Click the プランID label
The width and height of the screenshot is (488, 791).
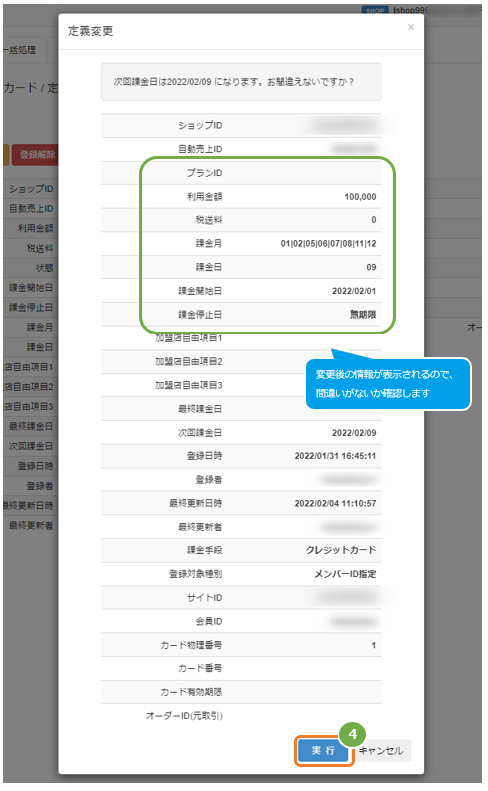pos(204,173)
